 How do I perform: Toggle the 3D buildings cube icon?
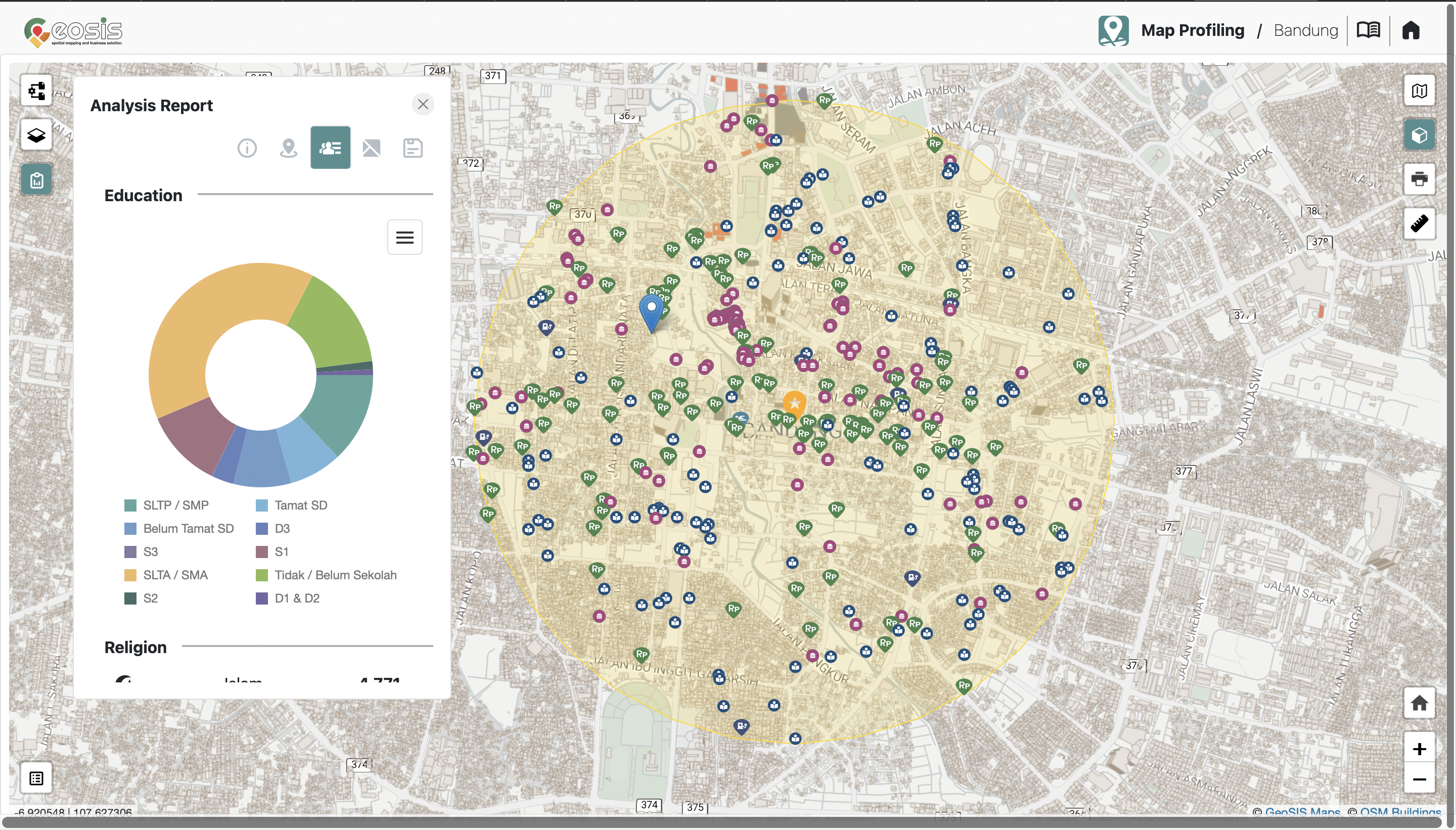pos(1419,135)
